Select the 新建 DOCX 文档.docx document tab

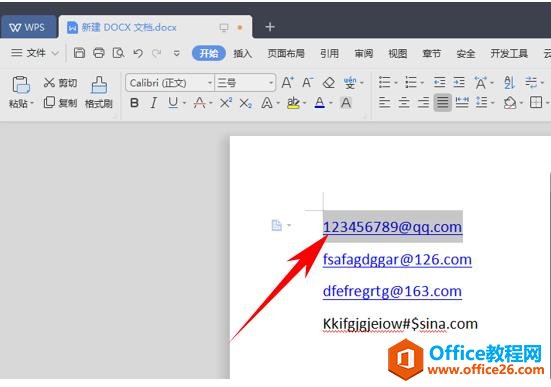(x=155, y=27)
